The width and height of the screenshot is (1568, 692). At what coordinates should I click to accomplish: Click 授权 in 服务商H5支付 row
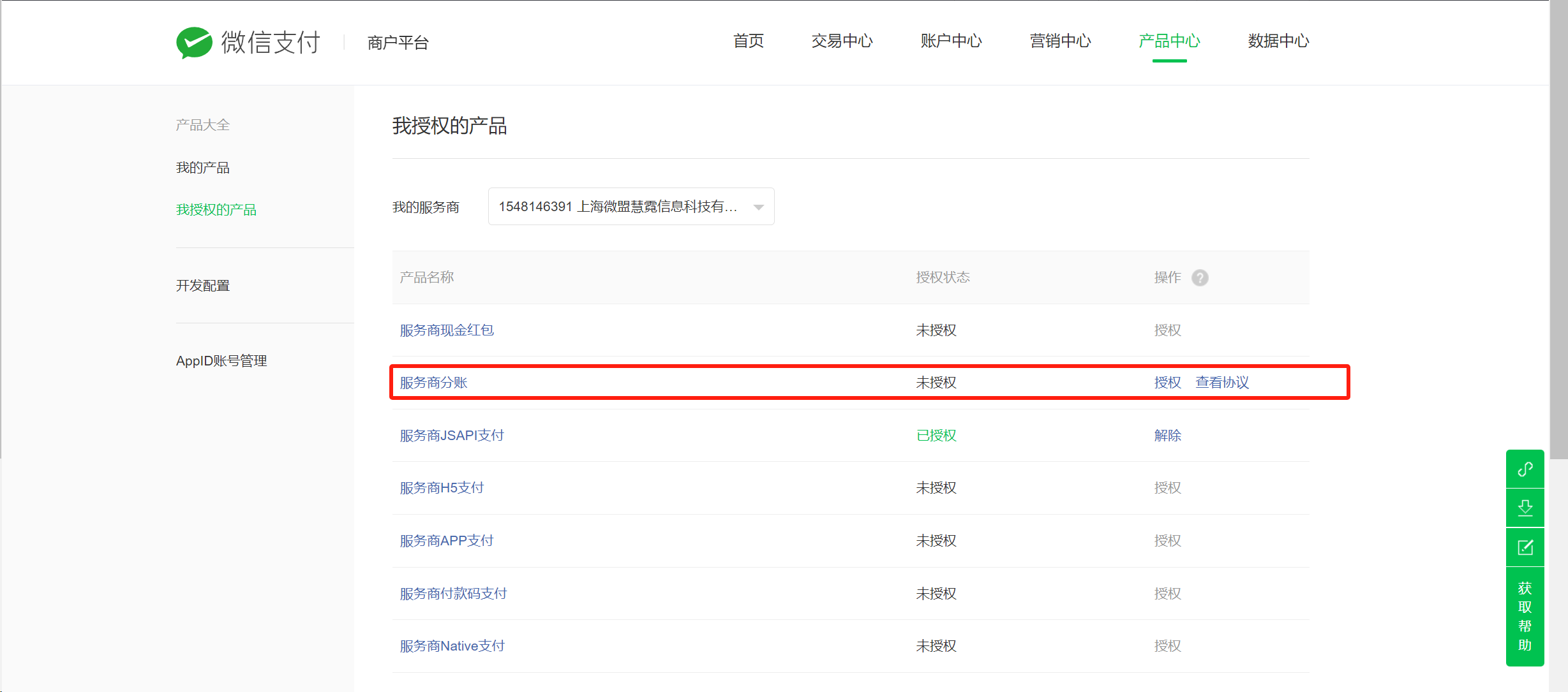[1167, 488]
